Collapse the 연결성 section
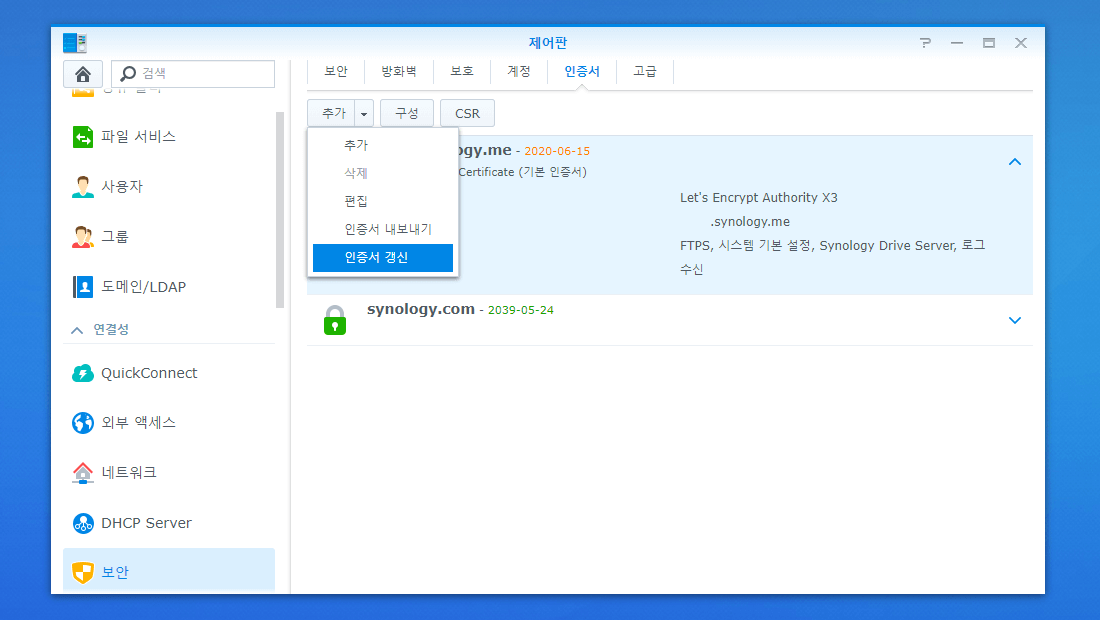The height and width of the screenshot is (620, 1100). 77,330
